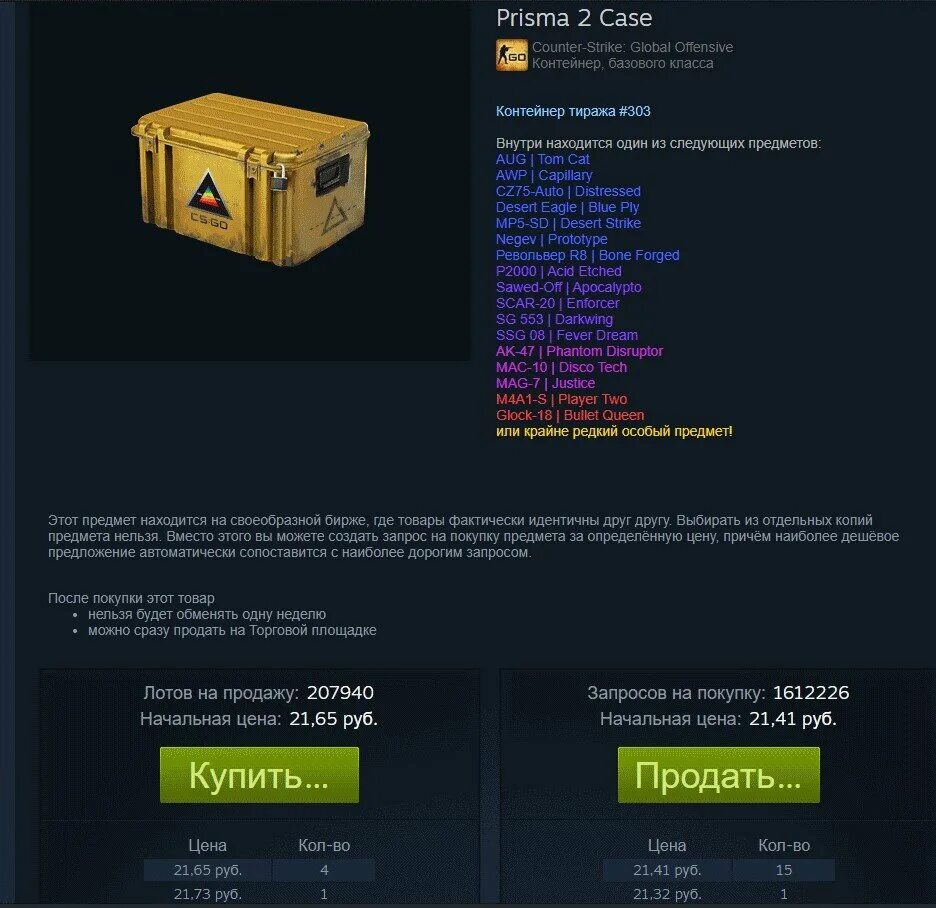Select the 21,65 руб. sell order row
The width and height of the screenshot is (936, 908).
(x=259, y=870)
